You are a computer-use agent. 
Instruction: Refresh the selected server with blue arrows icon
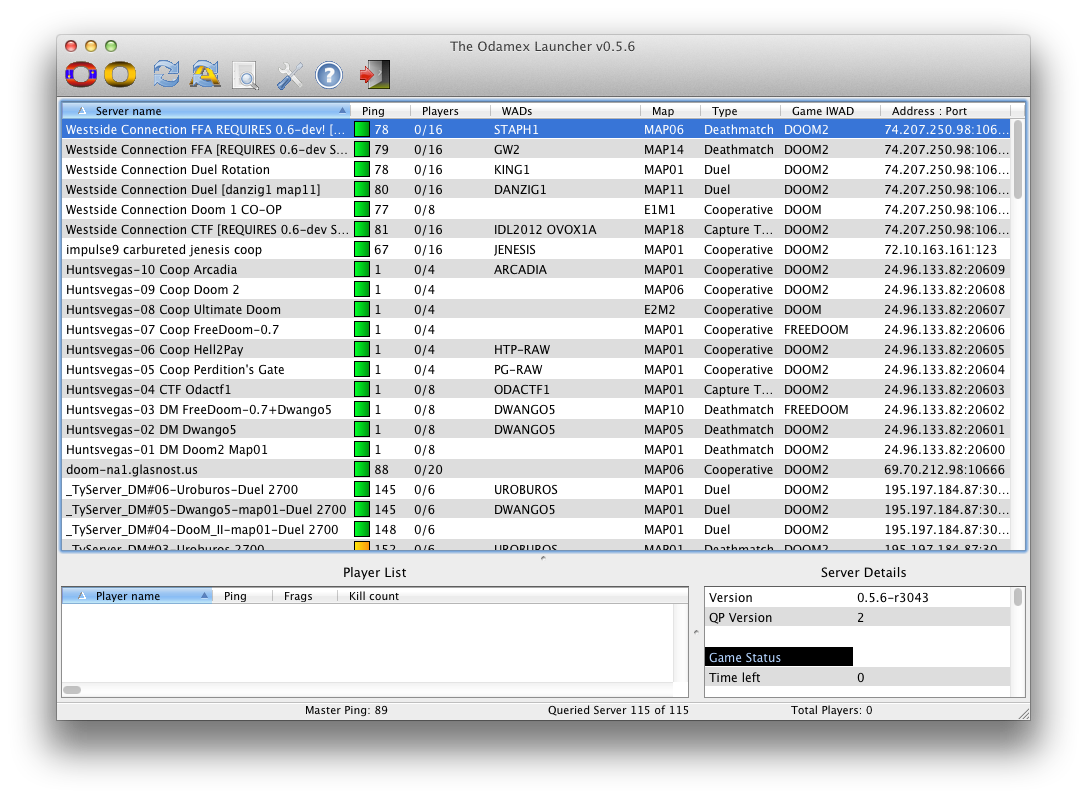click(x=166, y=74)
